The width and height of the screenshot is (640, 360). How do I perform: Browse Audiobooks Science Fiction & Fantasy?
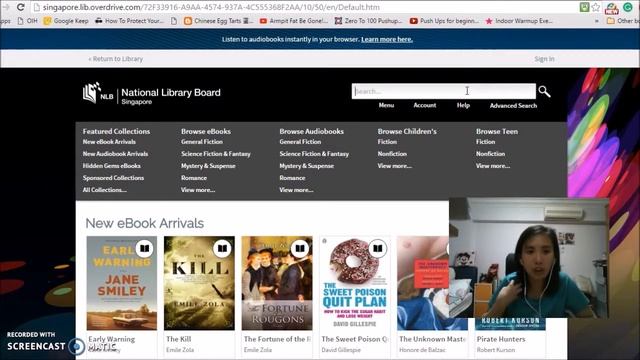click(314, 154)
